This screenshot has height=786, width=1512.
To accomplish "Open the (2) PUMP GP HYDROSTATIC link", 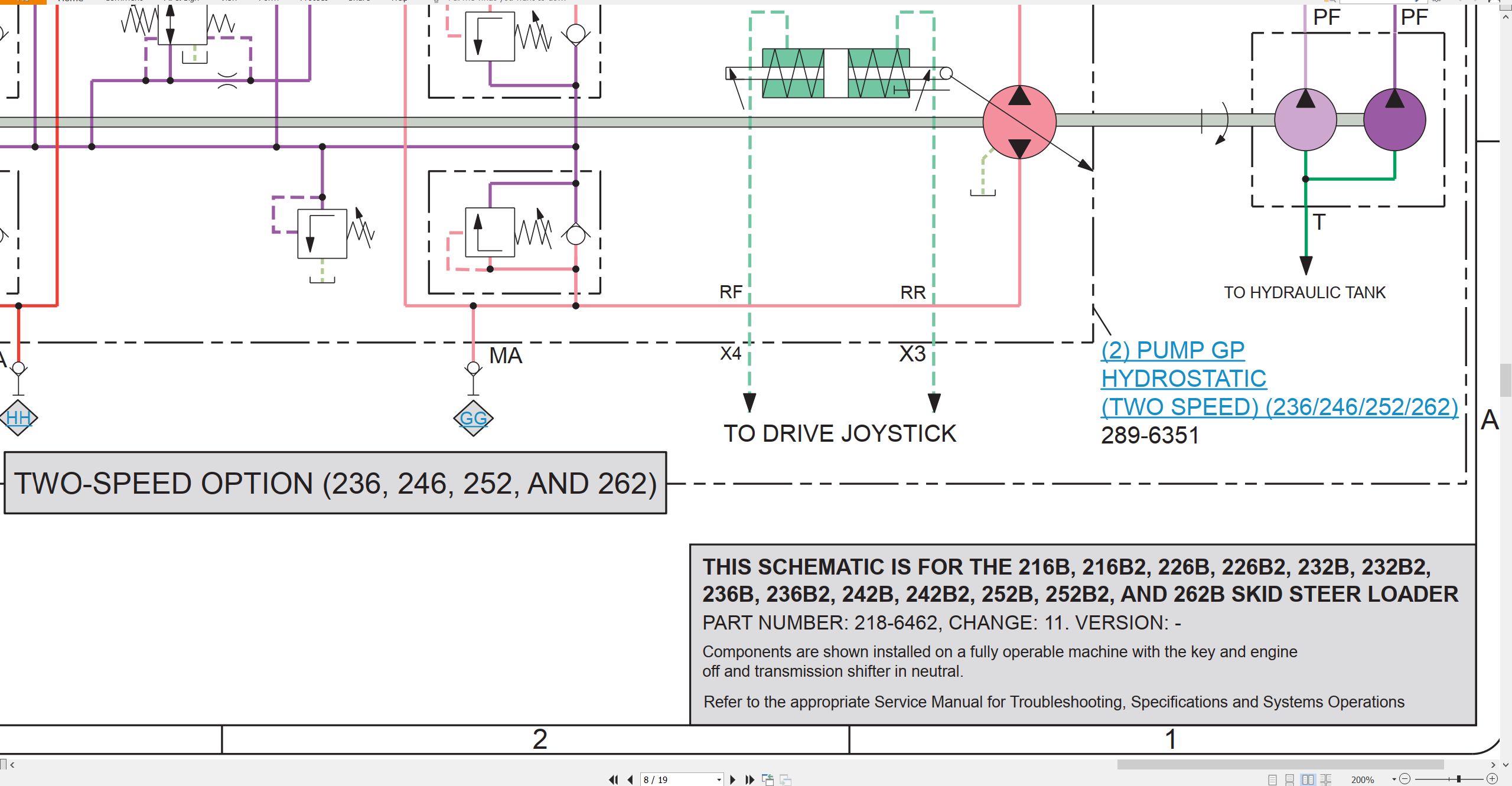I will [x=1279, y=379].
